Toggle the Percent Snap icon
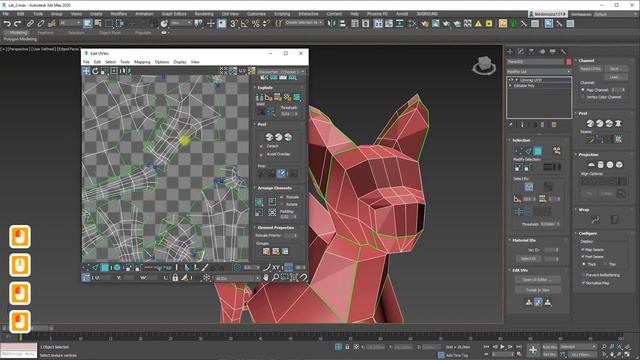The width and height of the screenshot is (640, 360). pos(256,24)
